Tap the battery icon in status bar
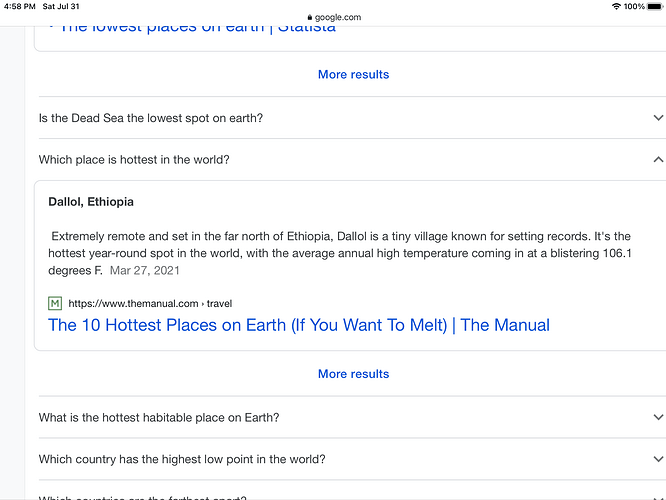Viewport: 666px width, 500px height. (655, 6)
